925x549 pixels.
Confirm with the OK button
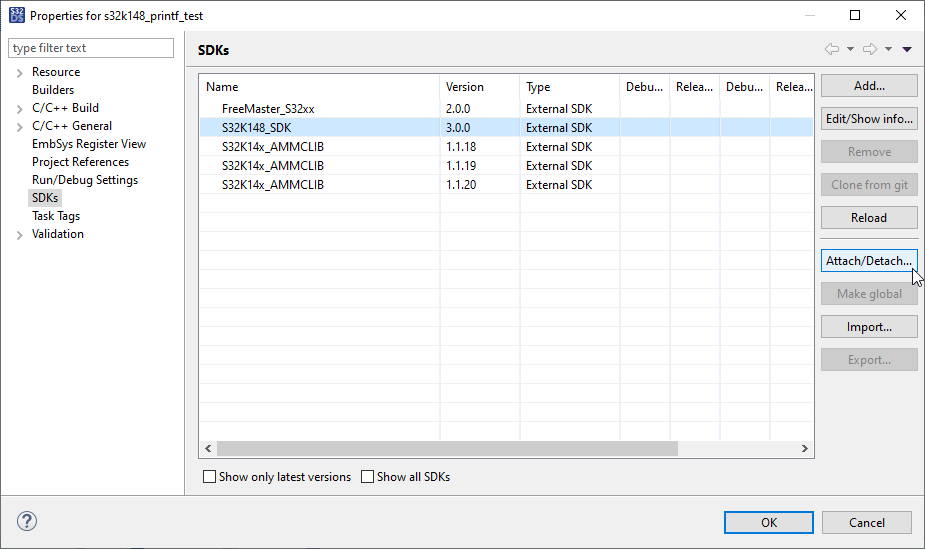click(769, 522)
